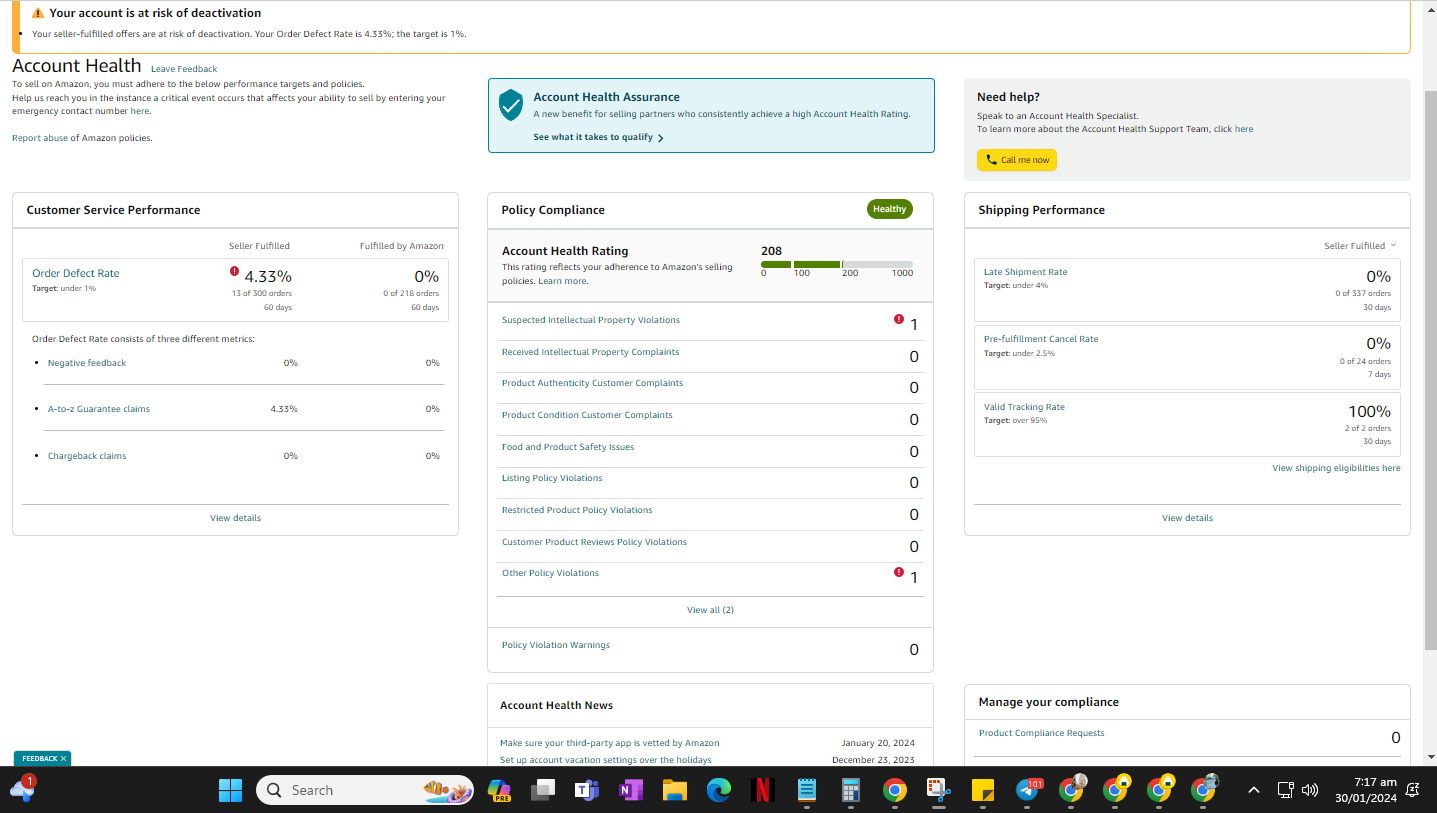Open Food and Product Safety Issues
The image size is (1437, 813).
click(x=568, y=447)
